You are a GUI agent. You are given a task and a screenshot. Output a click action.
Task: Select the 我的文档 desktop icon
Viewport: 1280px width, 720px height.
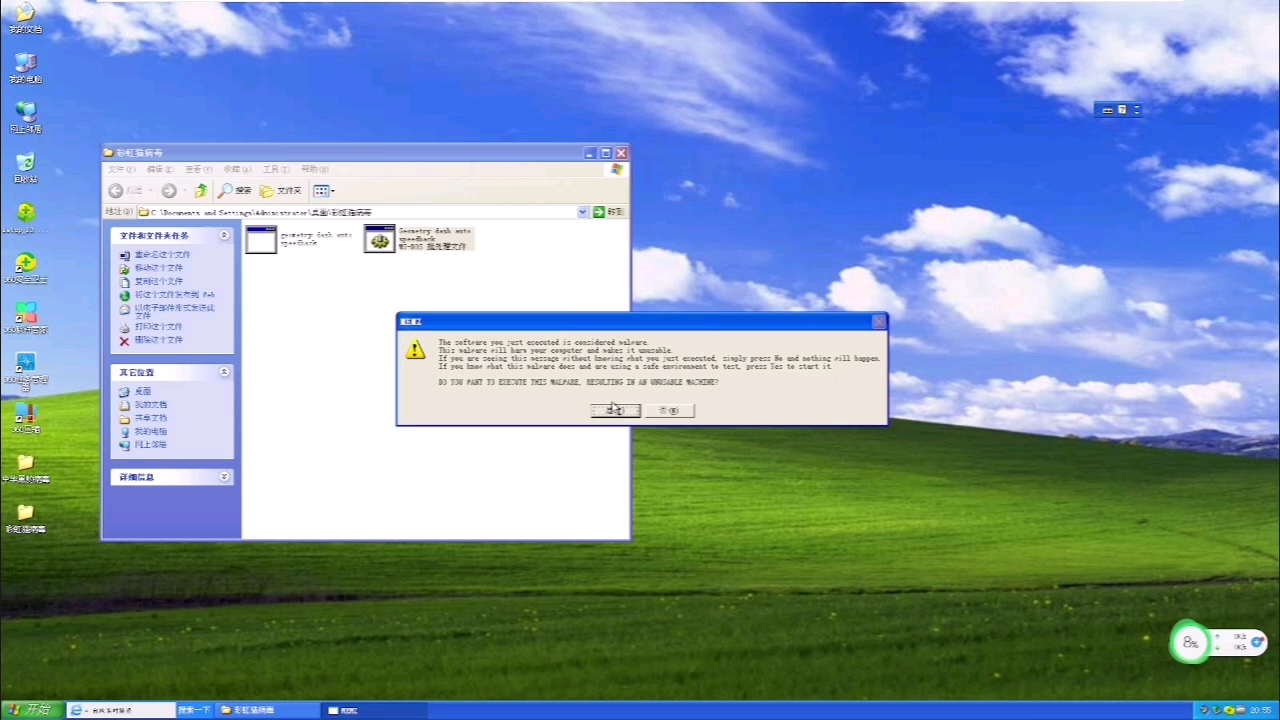click(x=25, y=18)
